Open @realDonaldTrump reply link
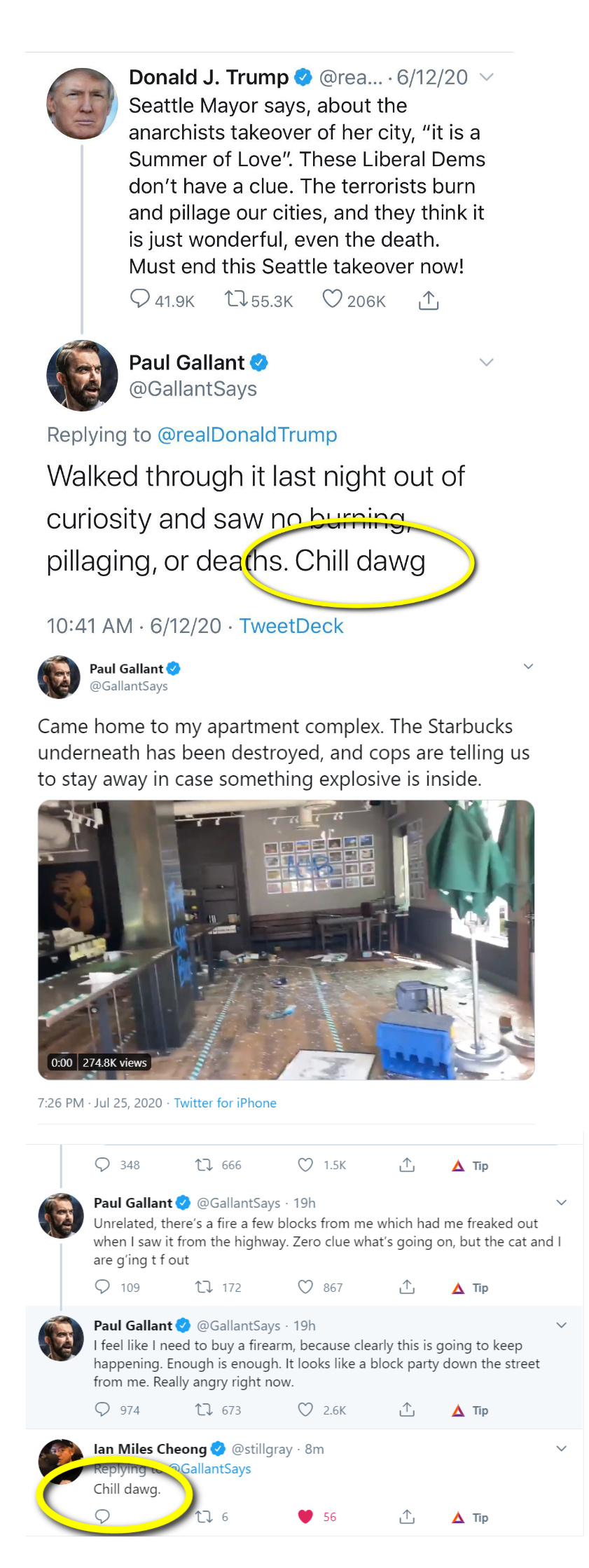Screen dimensions: 589x1568 click(247, 435)
